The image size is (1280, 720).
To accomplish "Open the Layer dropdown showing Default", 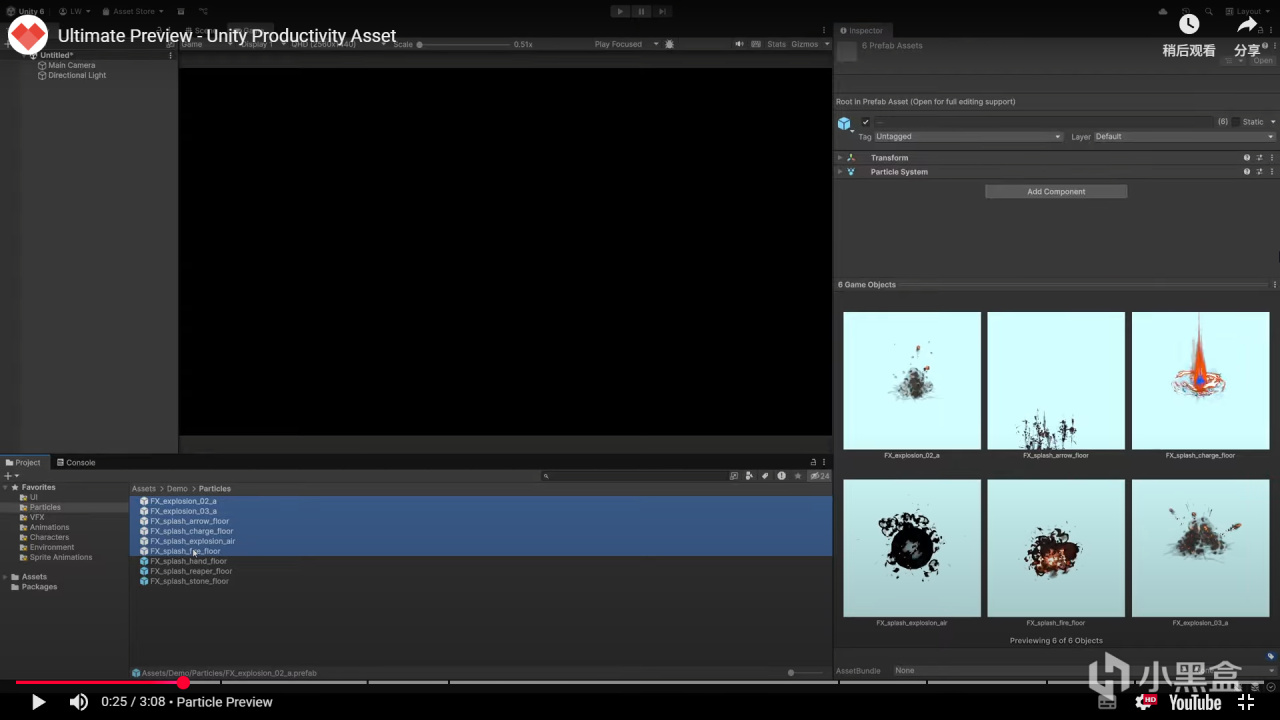I will tap(1184, 137).
